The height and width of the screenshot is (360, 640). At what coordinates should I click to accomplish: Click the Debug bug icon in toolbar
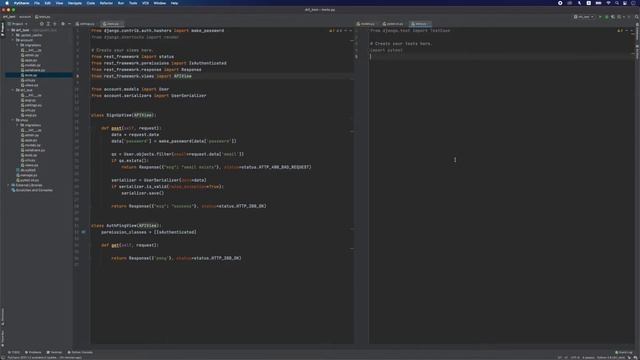coord(607,17)
